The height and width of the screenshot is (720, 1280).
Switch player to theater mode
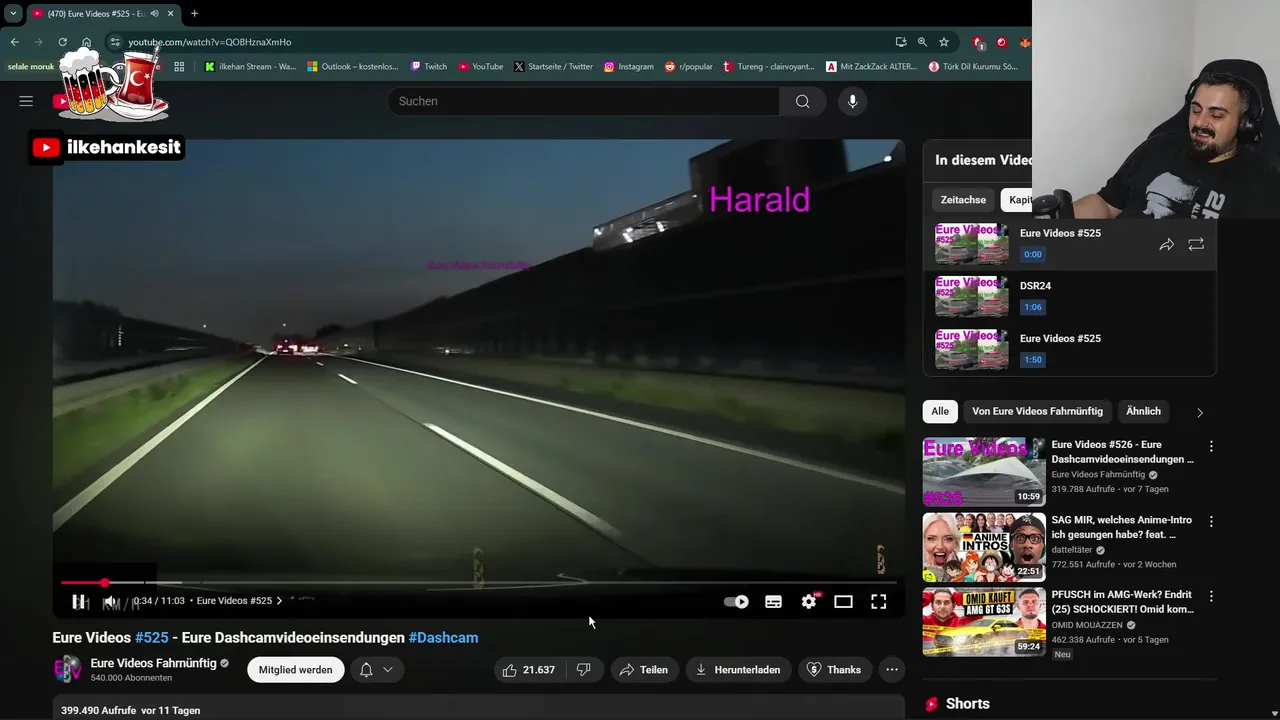(843, 601)
